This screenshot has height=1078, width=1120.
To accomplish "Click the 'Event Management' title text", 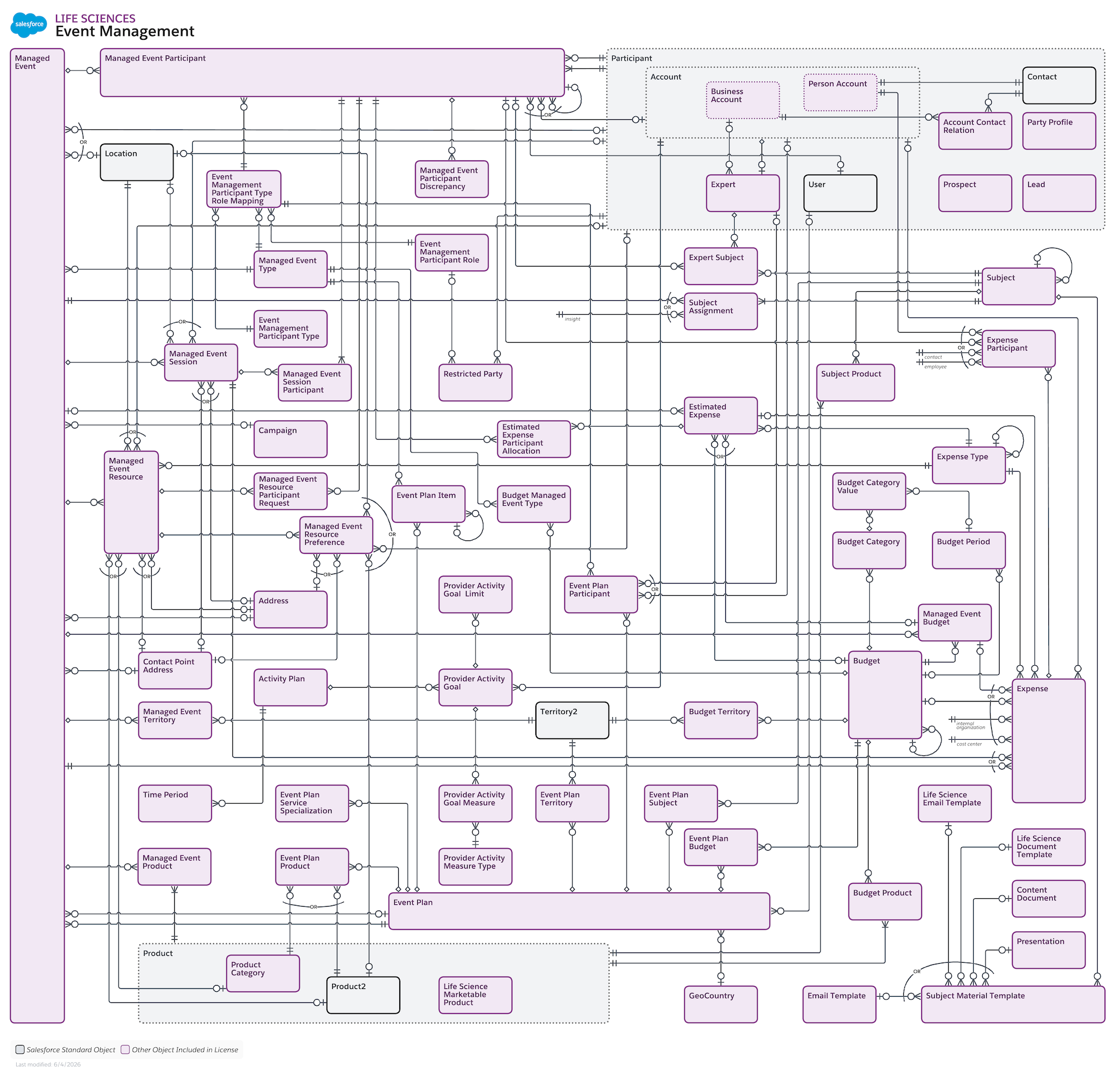I will (x=124, y=31).
